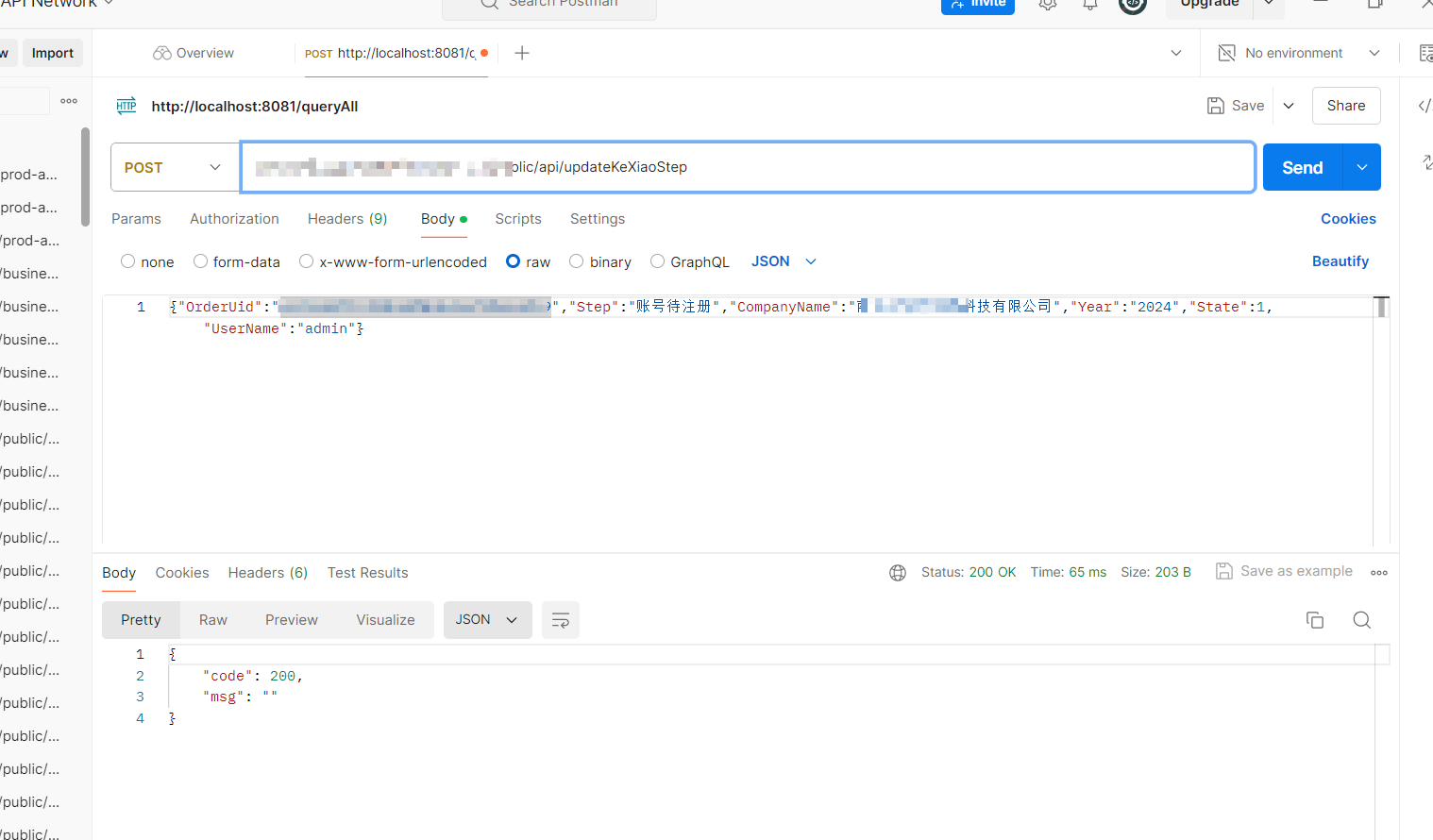The height and width of the screenshot is (840, 1433).
Task: Change response format JSON dropdown
Action: click(488, 620)
